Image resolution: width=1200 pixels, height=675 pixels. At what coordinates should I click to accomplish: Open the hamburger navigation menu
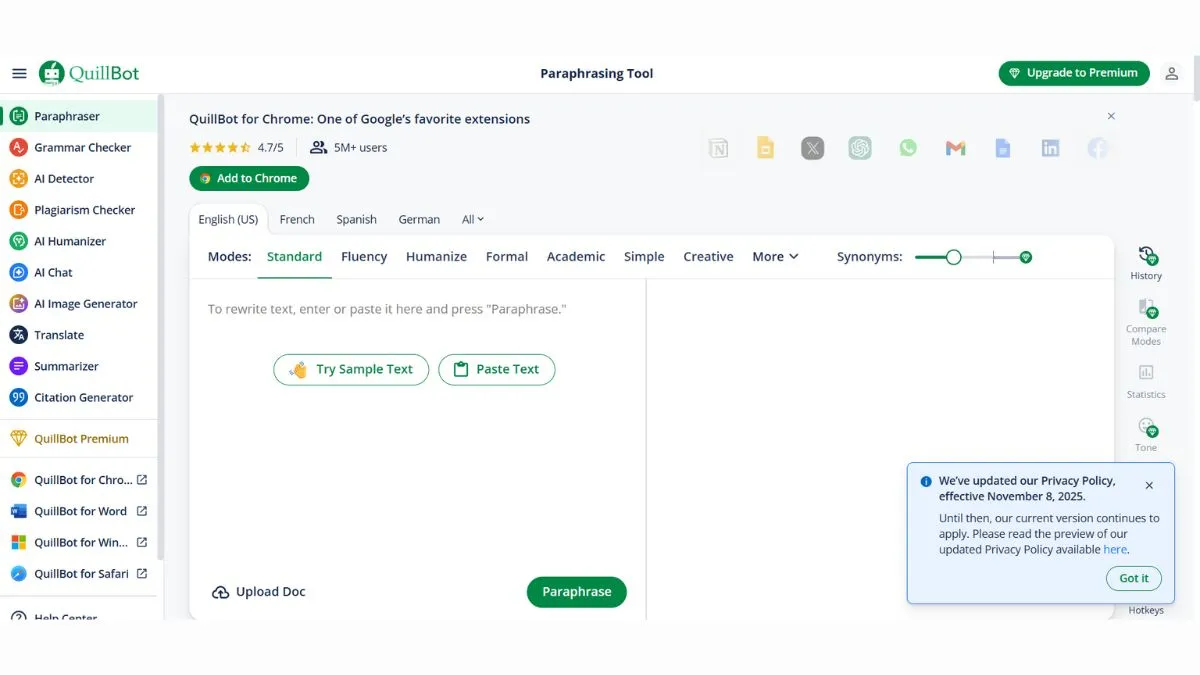pyautogui.click(x=19, y=72)
